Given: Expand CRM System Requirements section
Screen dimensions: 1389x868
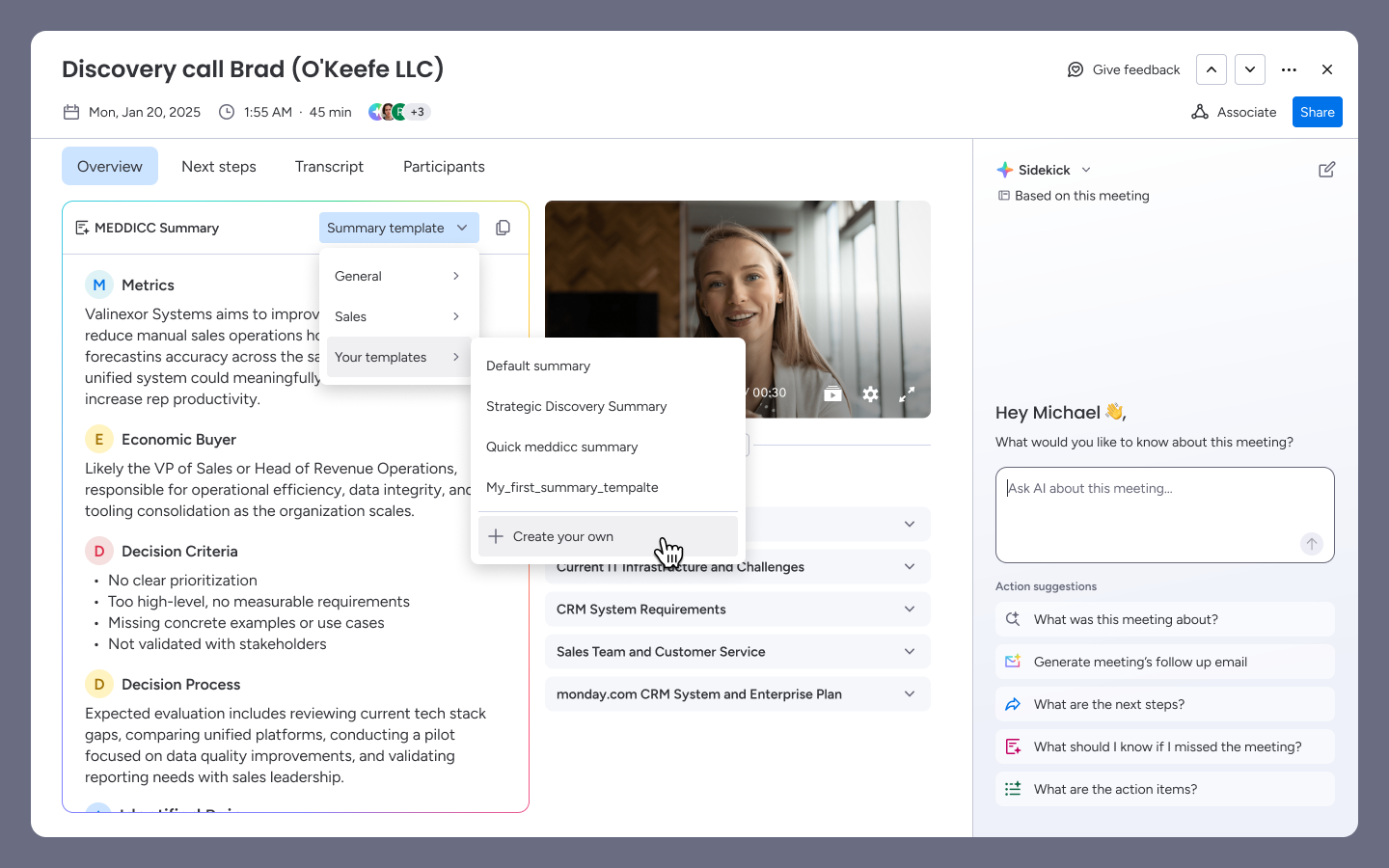Looking at the screenshot, I should pos(738,610).
